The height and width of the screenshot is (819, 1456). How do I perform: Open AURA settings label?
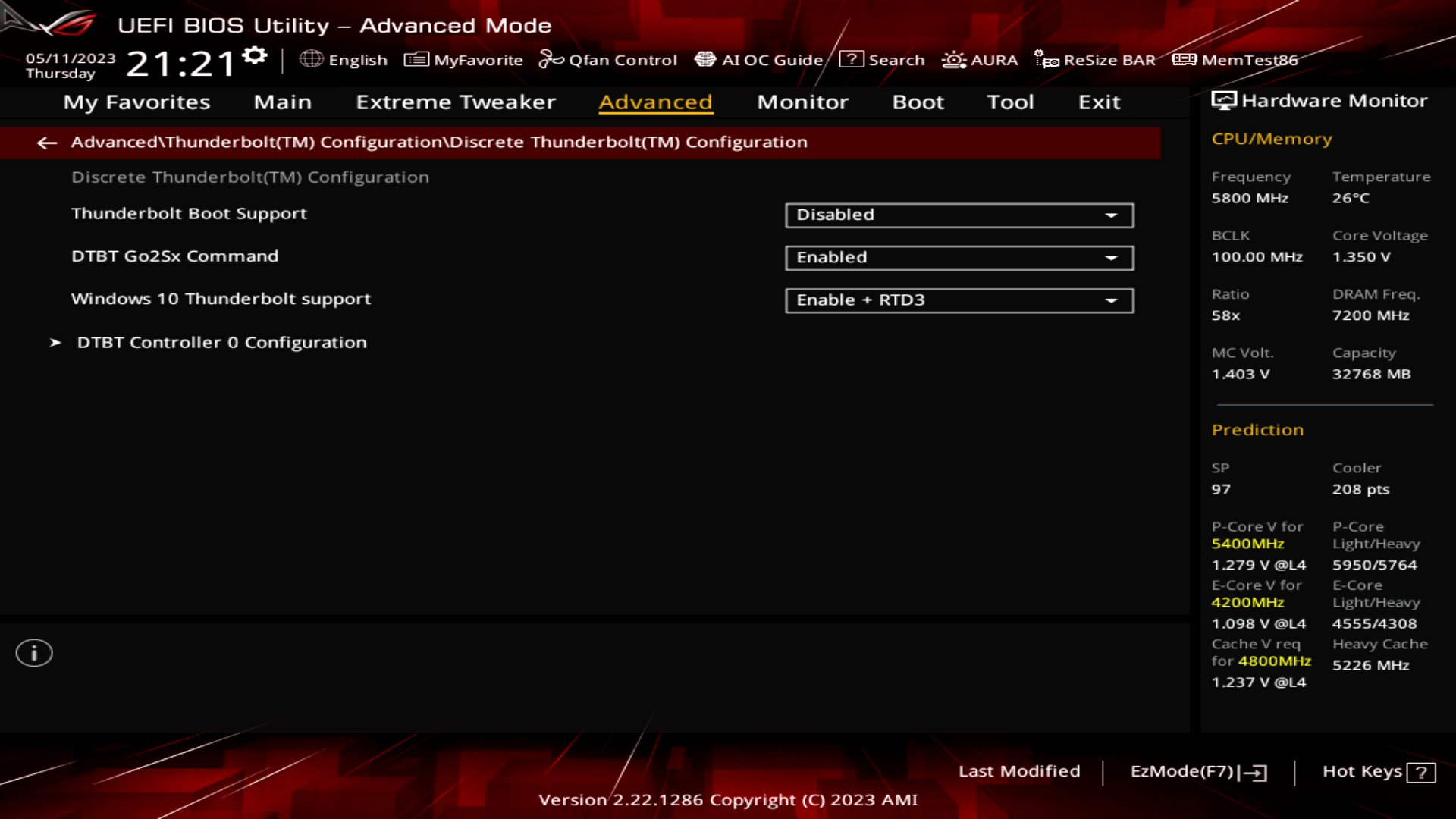pyautogui.click(x=994, y=60)
